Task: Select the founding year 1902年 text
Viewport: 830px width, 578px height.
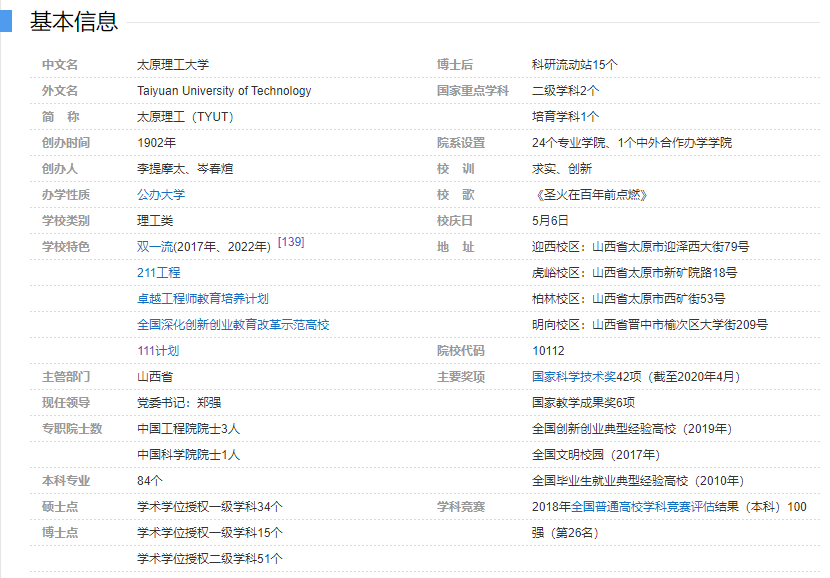Action: pyautogui.click(x=156, y=143)
